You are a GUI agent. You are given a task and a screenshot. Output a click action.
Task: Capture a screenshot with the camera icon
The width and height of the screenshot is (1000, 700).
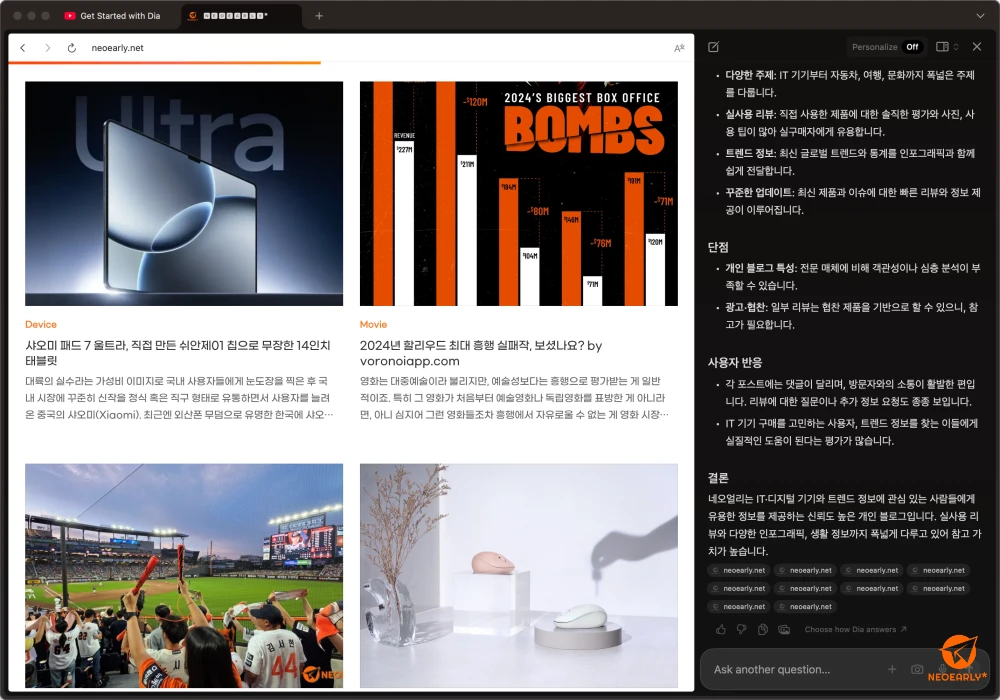916,669
